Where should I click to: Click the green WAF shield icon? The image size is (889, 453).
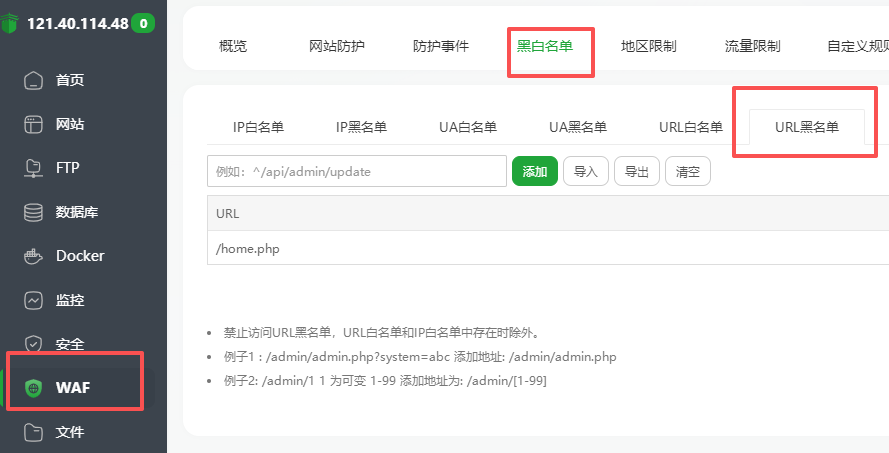click(x=35, y=388)
